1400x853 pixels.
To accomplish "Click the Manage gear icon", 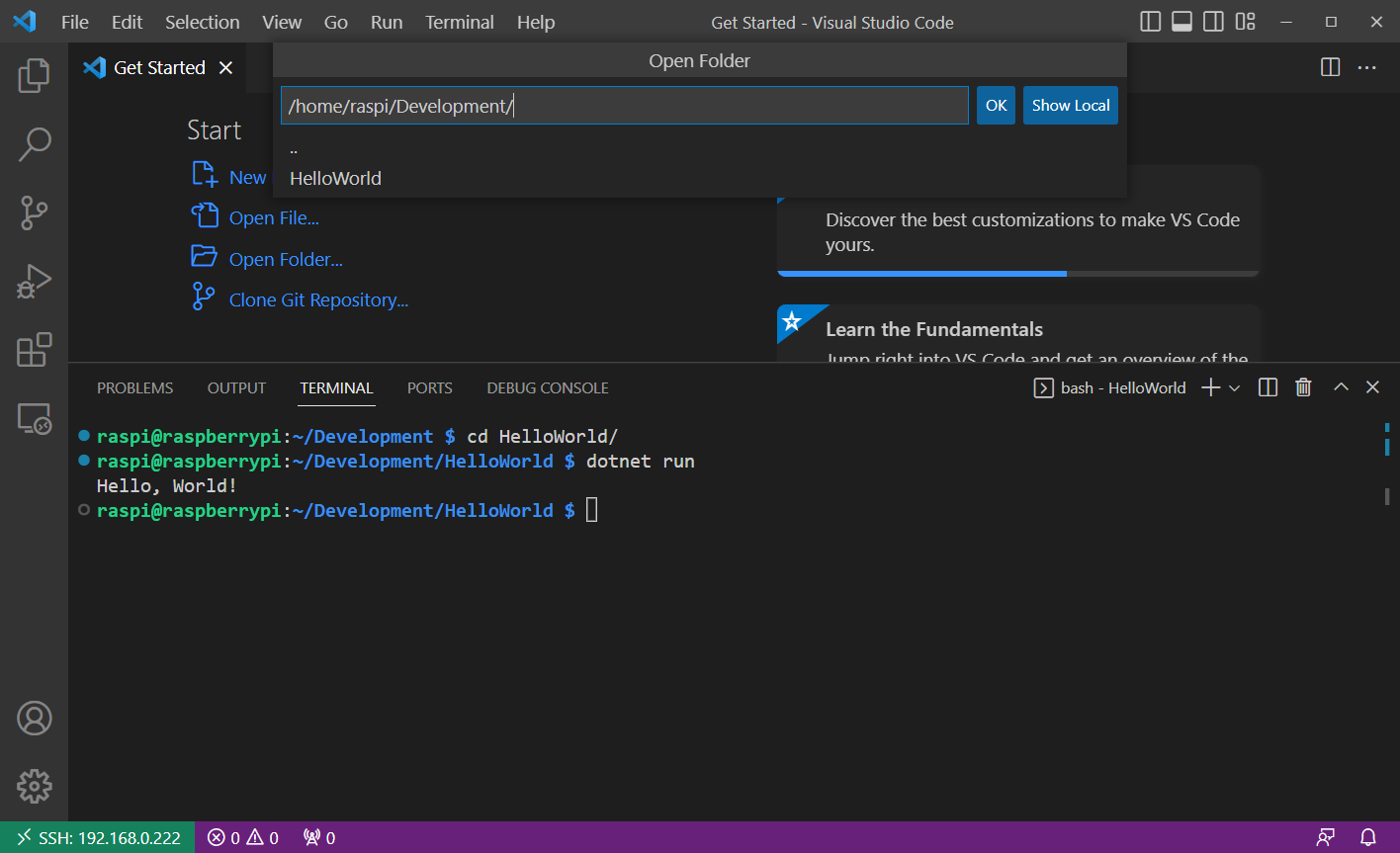I will point(34,786).
